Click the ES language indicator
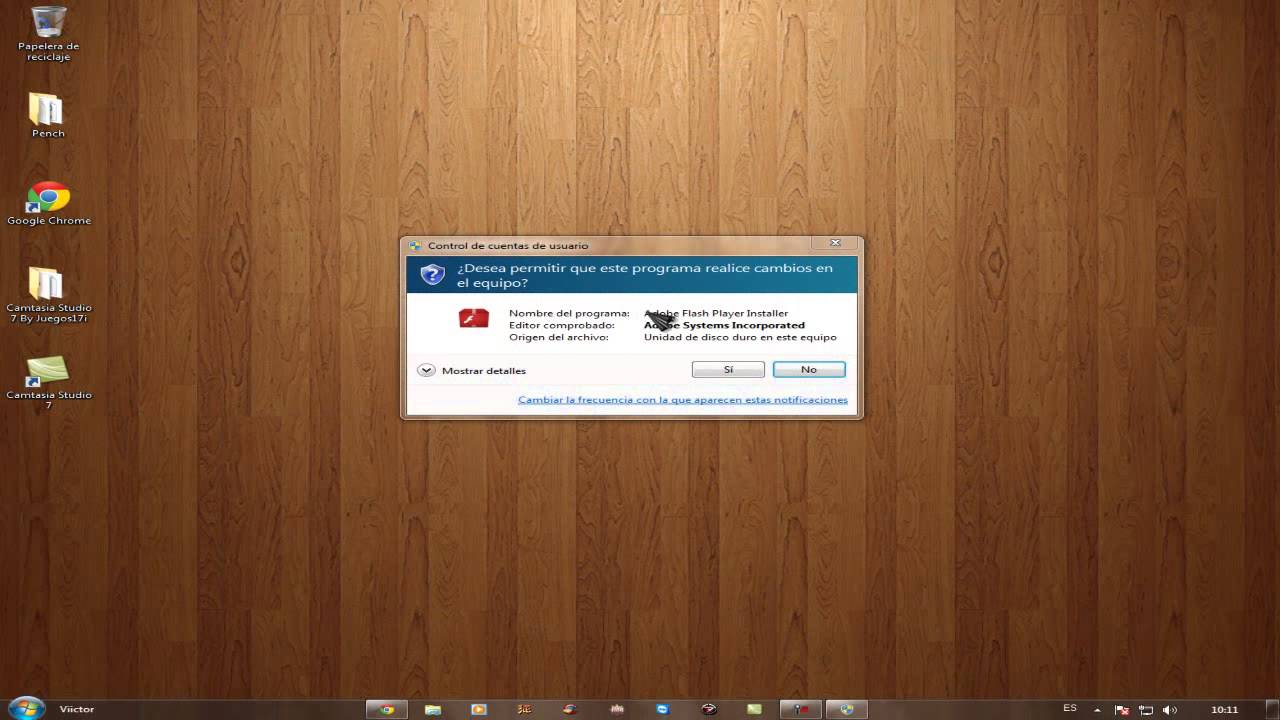The image size is (1280, 720). (x=1070, y=708)
